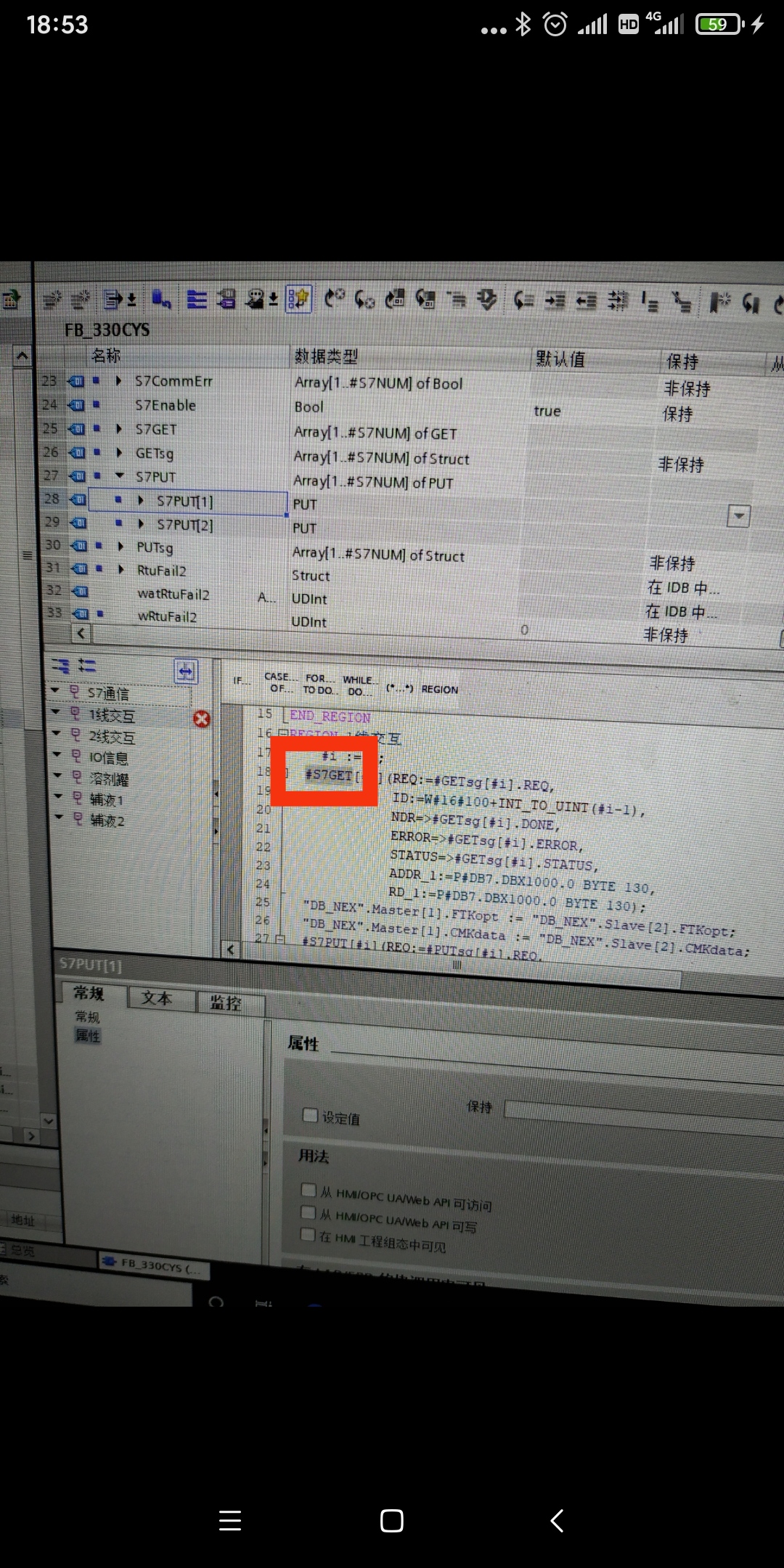
Task: Click the red error icon beside 1线交互
Action: pos(202,719)
